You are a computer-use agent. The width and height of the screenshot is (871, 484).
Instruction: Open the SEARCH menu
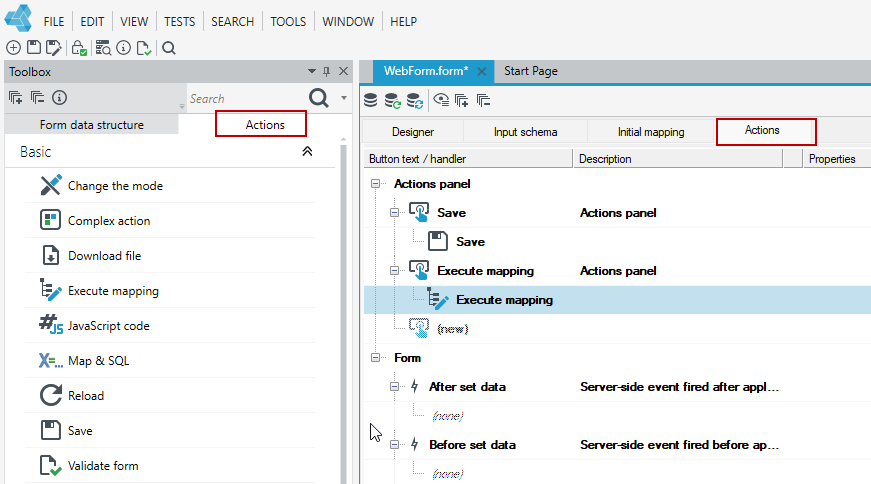(x=232, y=22)
